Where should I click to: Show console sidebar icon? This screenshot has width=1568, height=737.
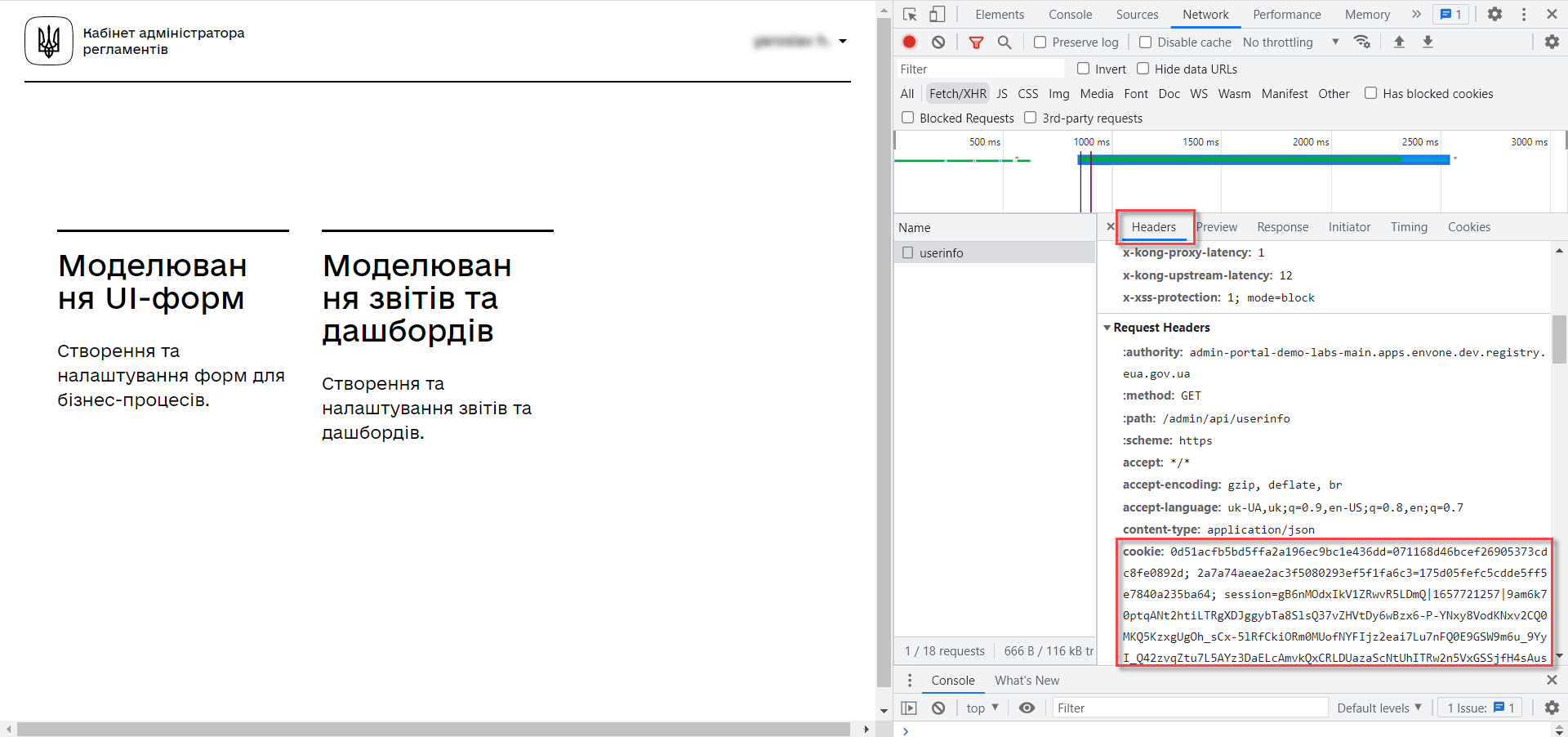click(x=909, y=708)
